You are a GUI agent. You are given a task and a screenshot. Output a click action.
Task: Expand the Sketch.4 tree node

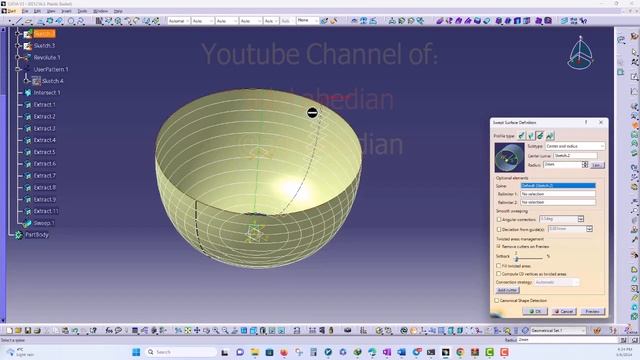[27, 81]
